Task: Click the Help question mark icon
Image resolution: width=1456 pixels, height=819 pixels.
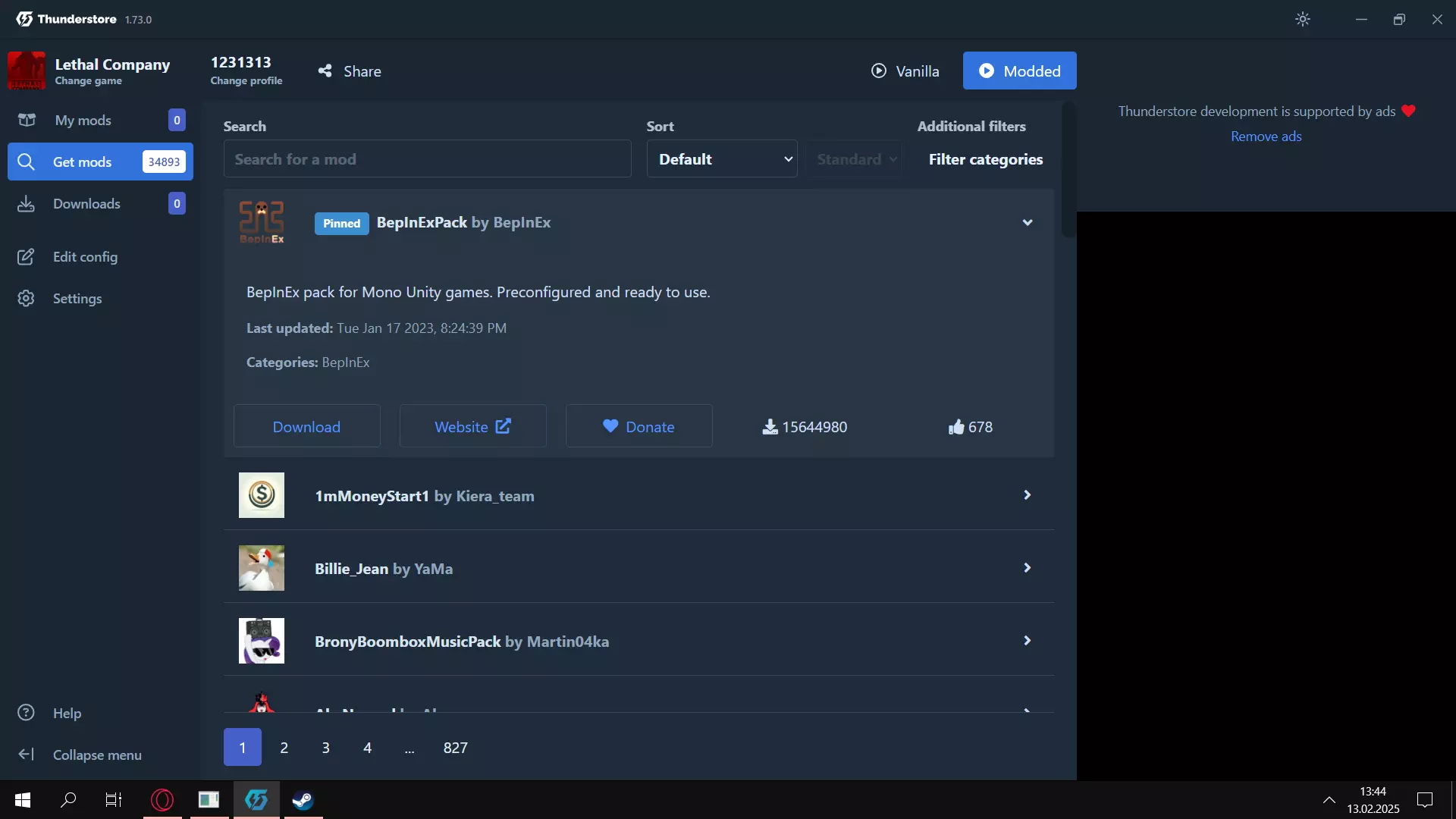Action: point(26,713)
